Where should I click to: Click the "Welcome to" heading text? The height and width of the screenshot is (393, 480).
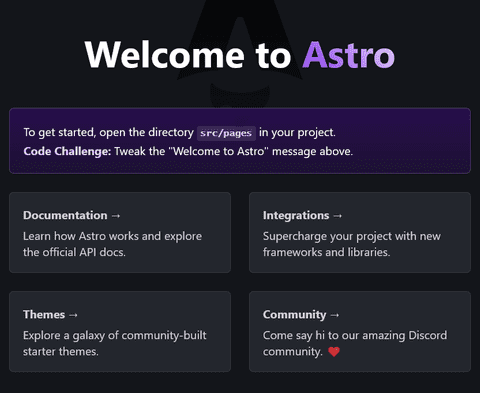[x=188, y=55]
